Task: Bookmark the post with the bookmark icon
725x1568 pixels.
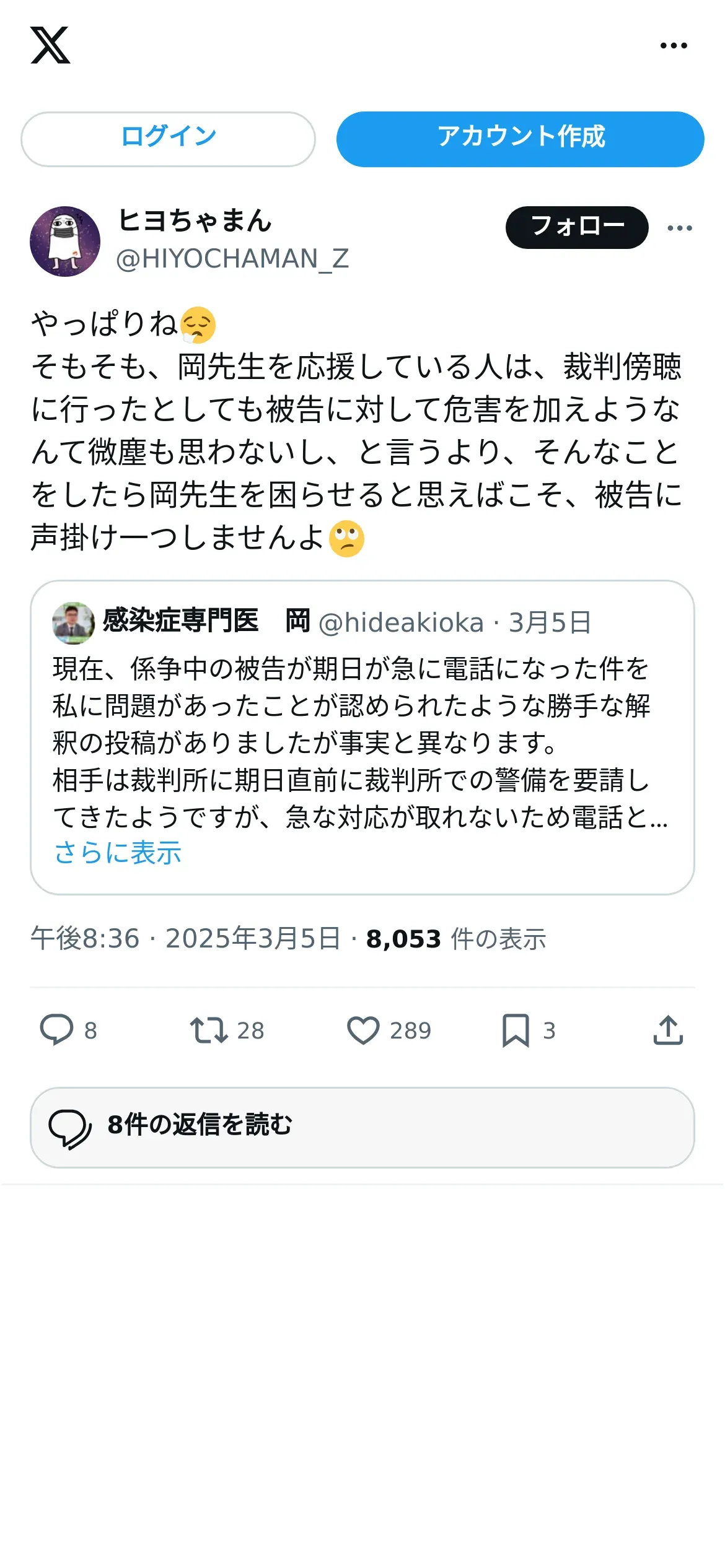Action: tap(516, 1030)
